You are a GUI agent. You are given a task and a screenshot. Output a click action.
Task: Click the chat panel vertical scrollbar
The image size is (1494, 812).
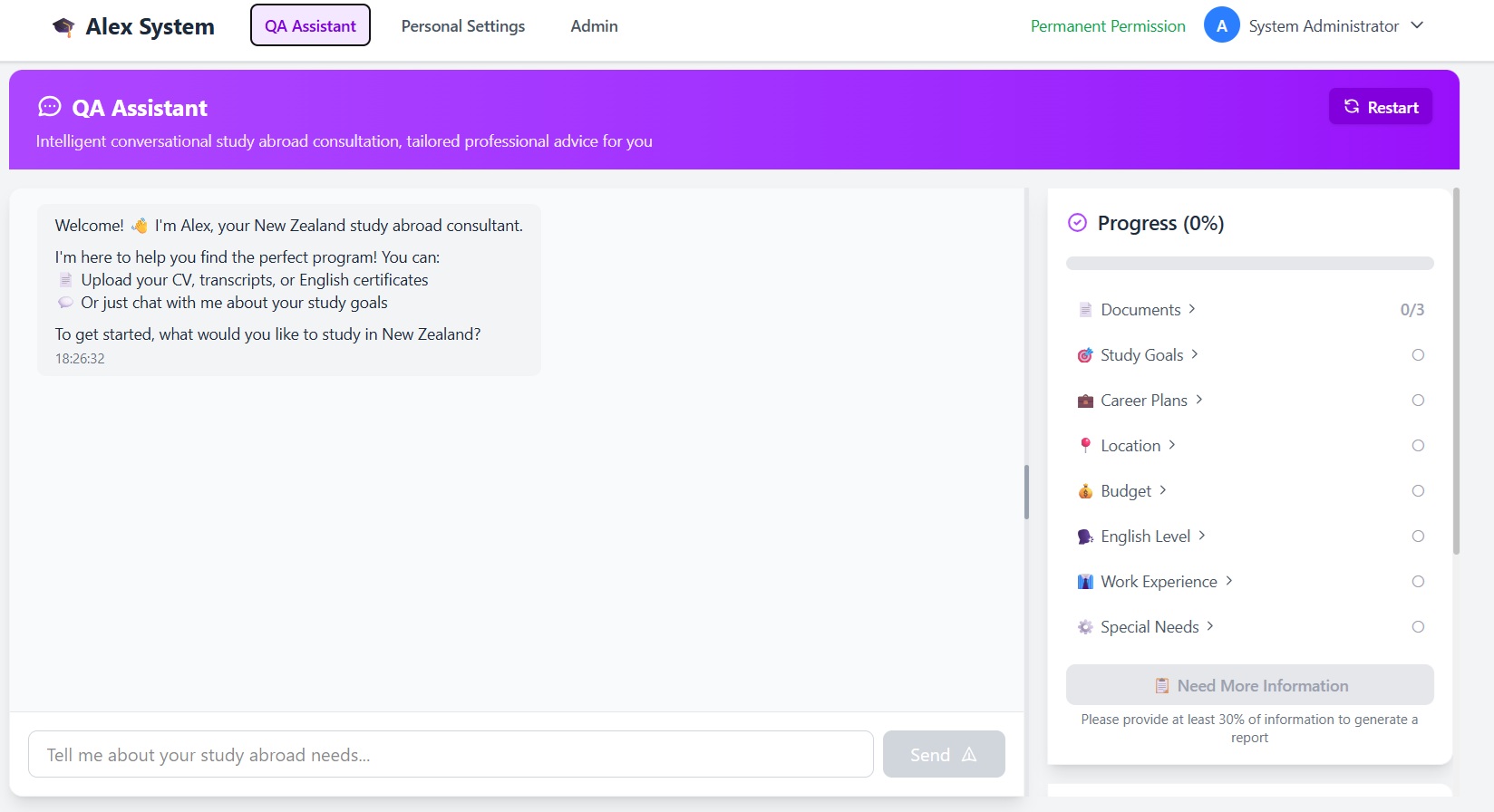[x=1026, y=492]
